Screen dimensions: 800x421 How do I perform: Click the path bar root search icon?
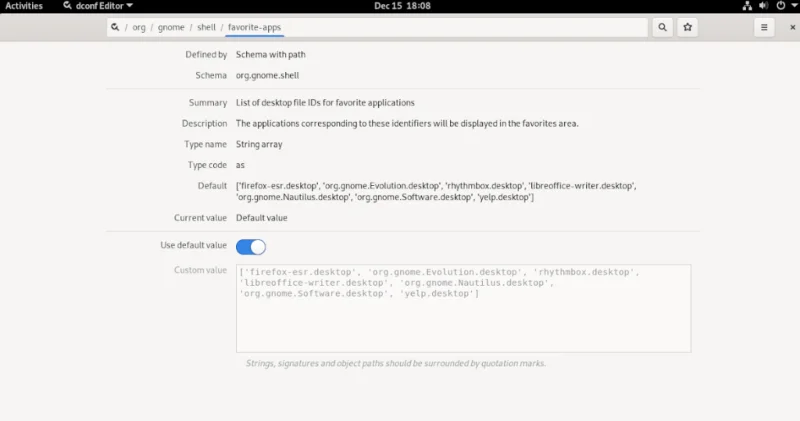[x=115, y=28]
